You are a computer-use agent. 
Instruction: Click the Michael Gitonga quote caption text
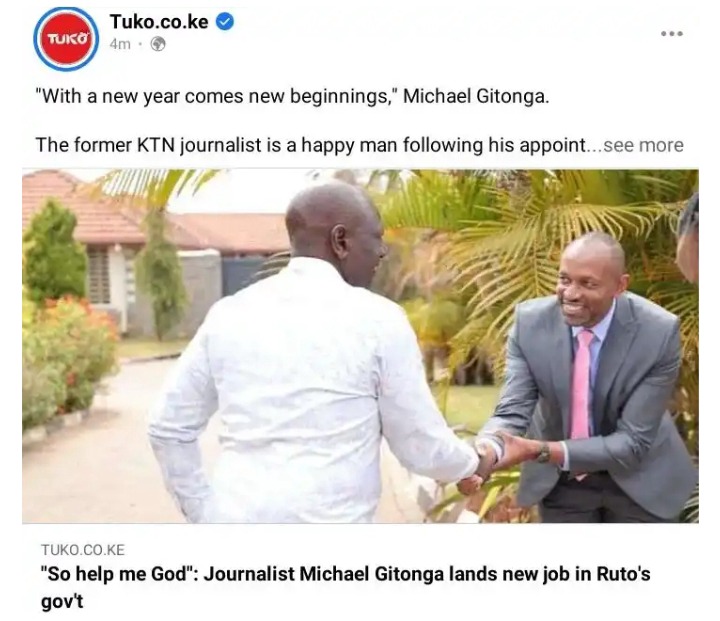point(292,96)
